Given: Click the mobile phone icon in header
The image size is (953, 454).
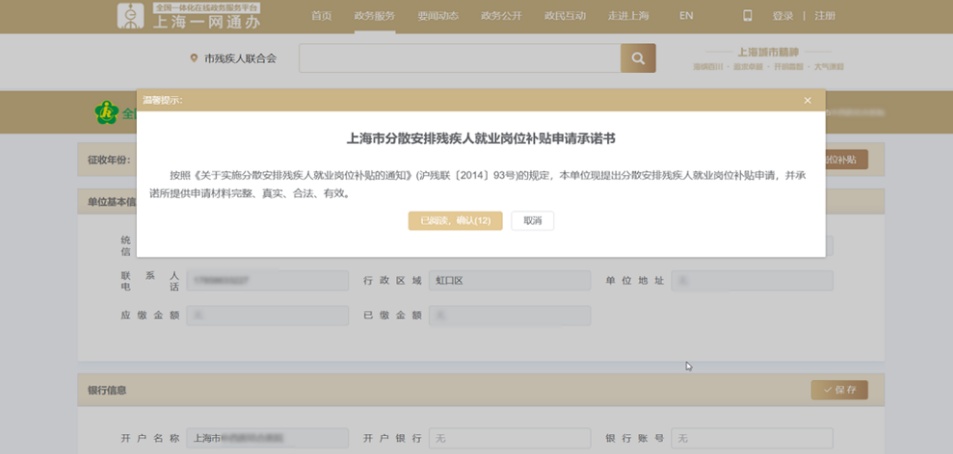Looking at the screenshot, I should pyautogui.click(x=747, y=16).
